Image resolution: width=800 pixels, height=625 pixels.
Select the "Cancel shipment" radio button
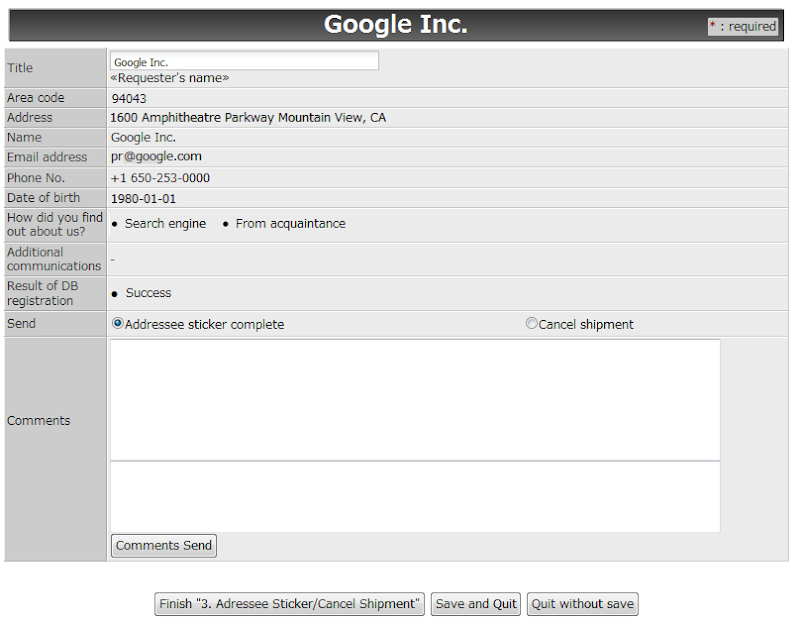pyautogui.click(x=531, y=323)
